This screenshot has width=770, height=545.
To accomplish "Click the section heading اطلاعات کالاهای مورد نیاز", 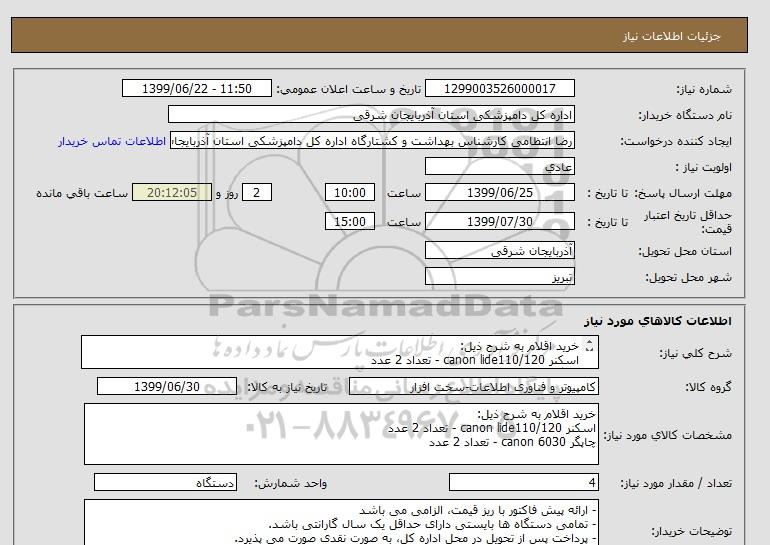I will [x=658, y=321].
